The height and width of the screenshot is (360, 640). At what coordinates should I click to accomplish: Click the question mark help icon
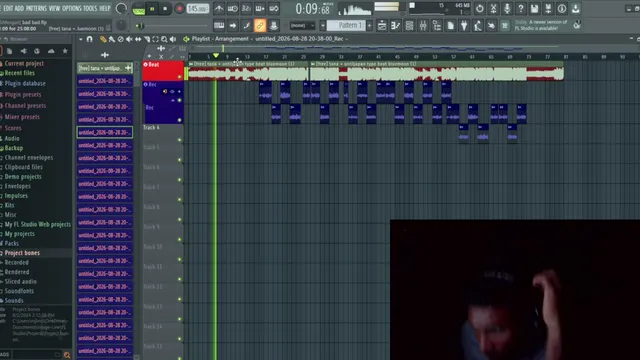tap(521, 8)
